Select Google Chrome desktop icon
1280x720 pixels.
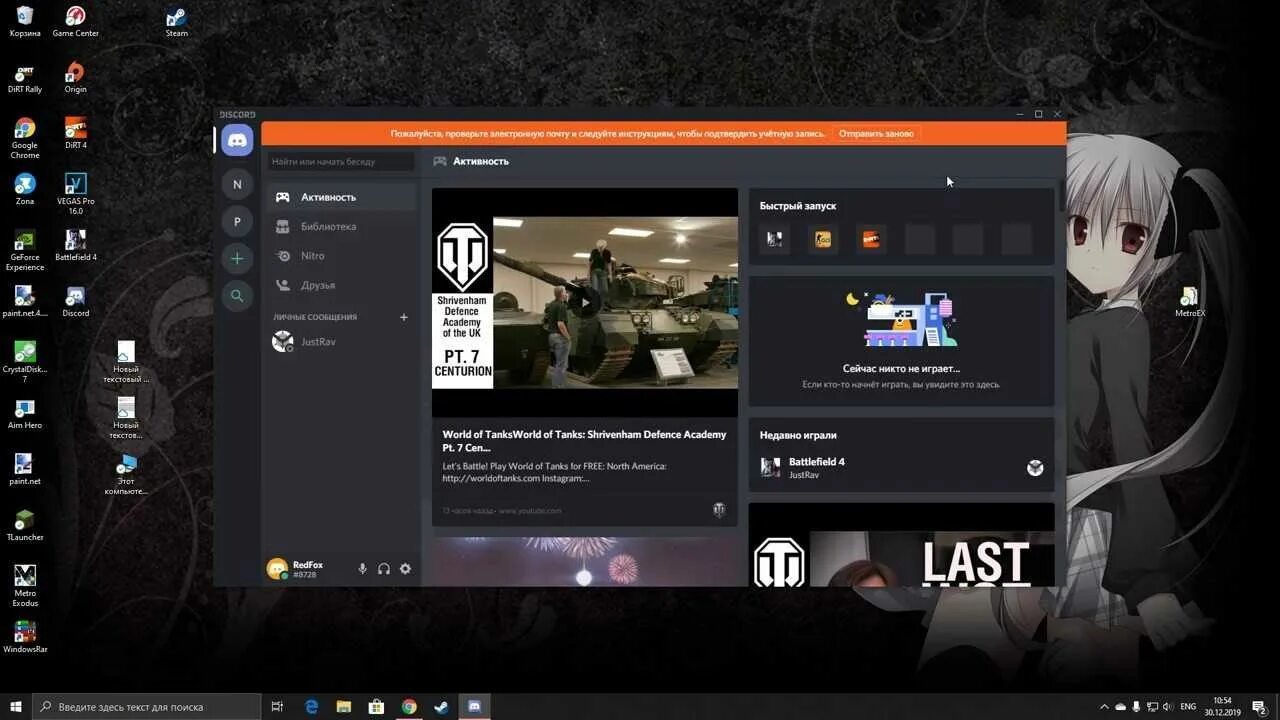pos(25,137)
